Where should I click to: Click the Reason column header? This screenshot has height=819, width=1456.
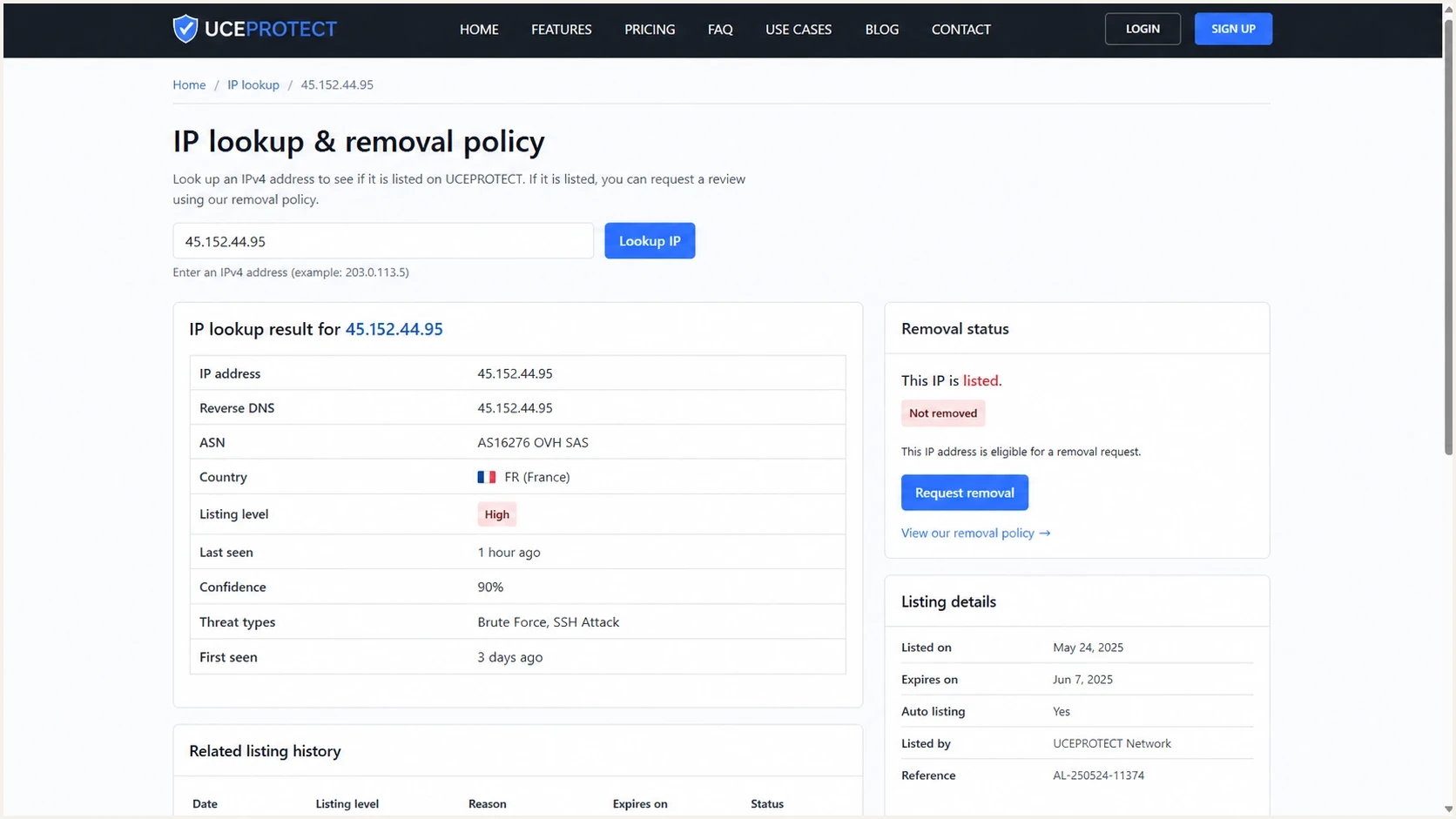pyautogui.click(x=488, y=804)
